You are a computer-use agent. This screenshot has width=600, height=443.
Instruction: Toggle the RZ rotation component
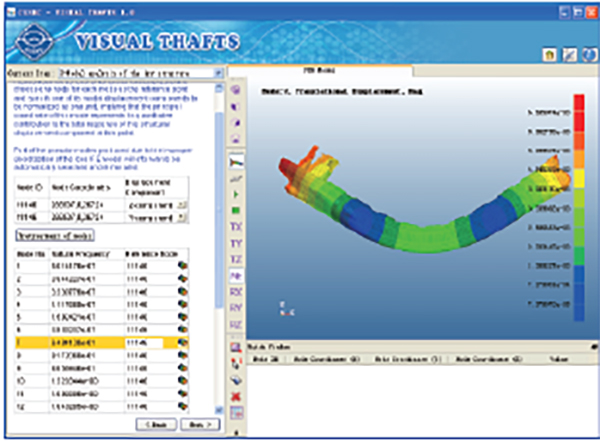(236, 324)
